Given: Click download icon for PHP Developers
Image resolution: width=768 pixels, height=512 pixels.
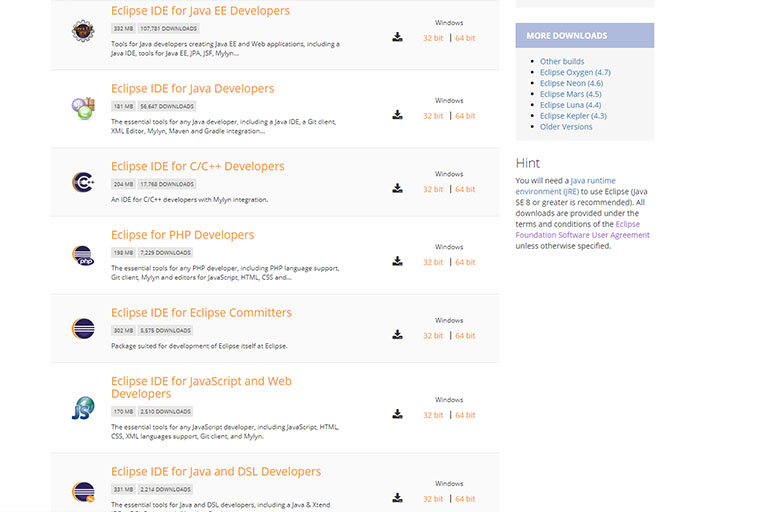Looking at the screenshot, I should coord(397,261).
